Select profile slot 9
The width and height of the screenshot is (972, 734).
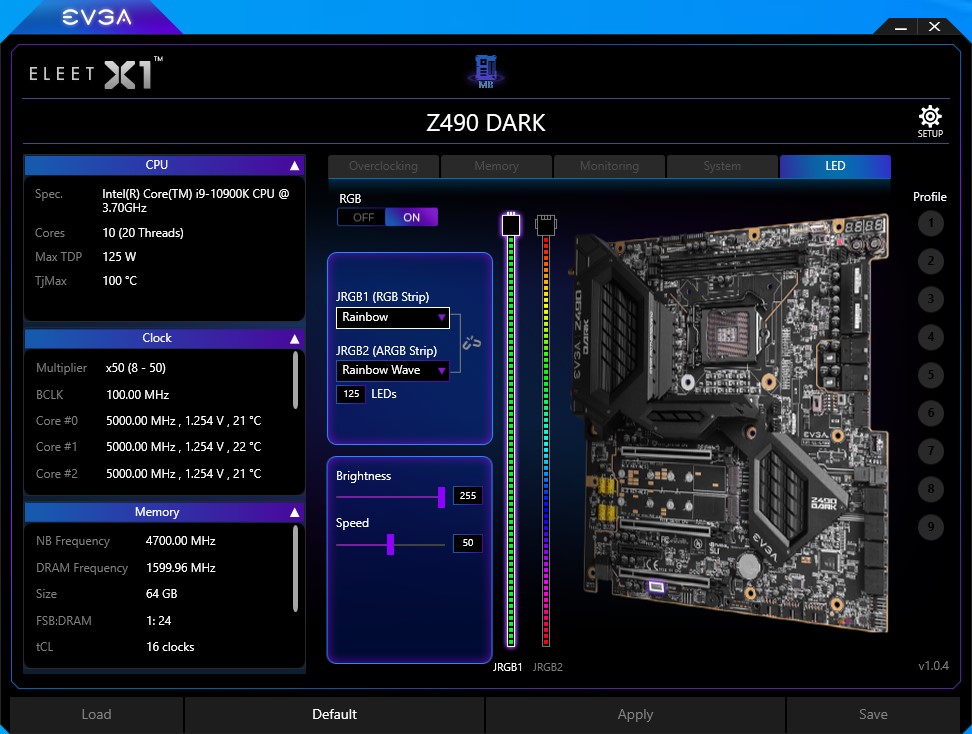(x=930, y=527)
